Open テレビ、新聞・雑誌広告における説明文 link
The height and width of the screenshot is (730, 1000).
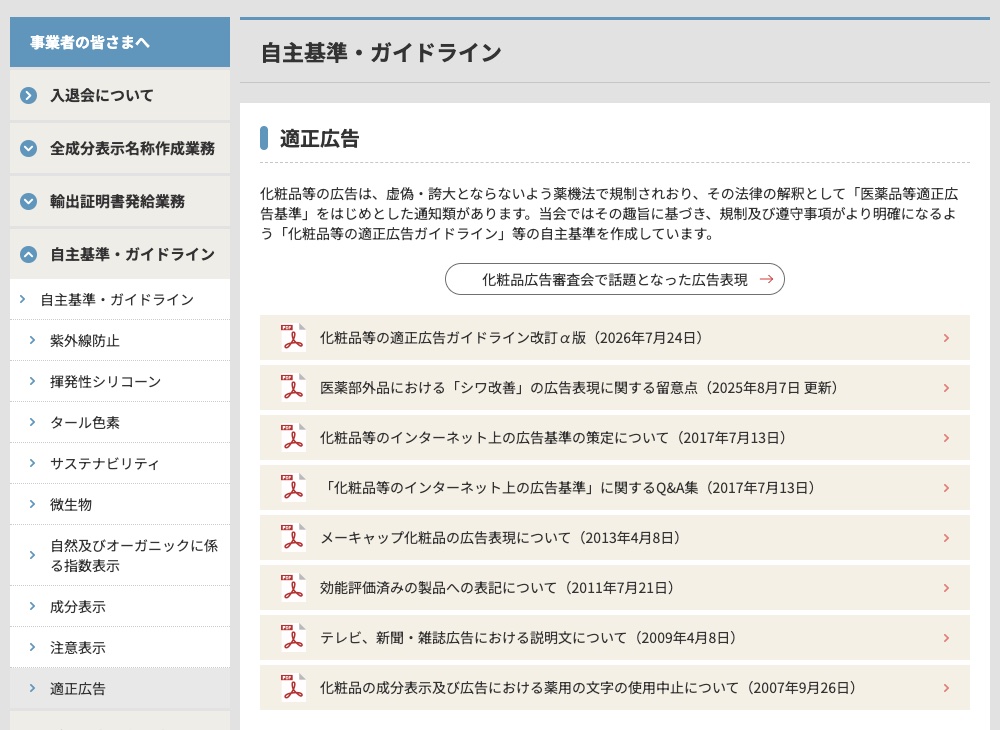pos(615,638)
